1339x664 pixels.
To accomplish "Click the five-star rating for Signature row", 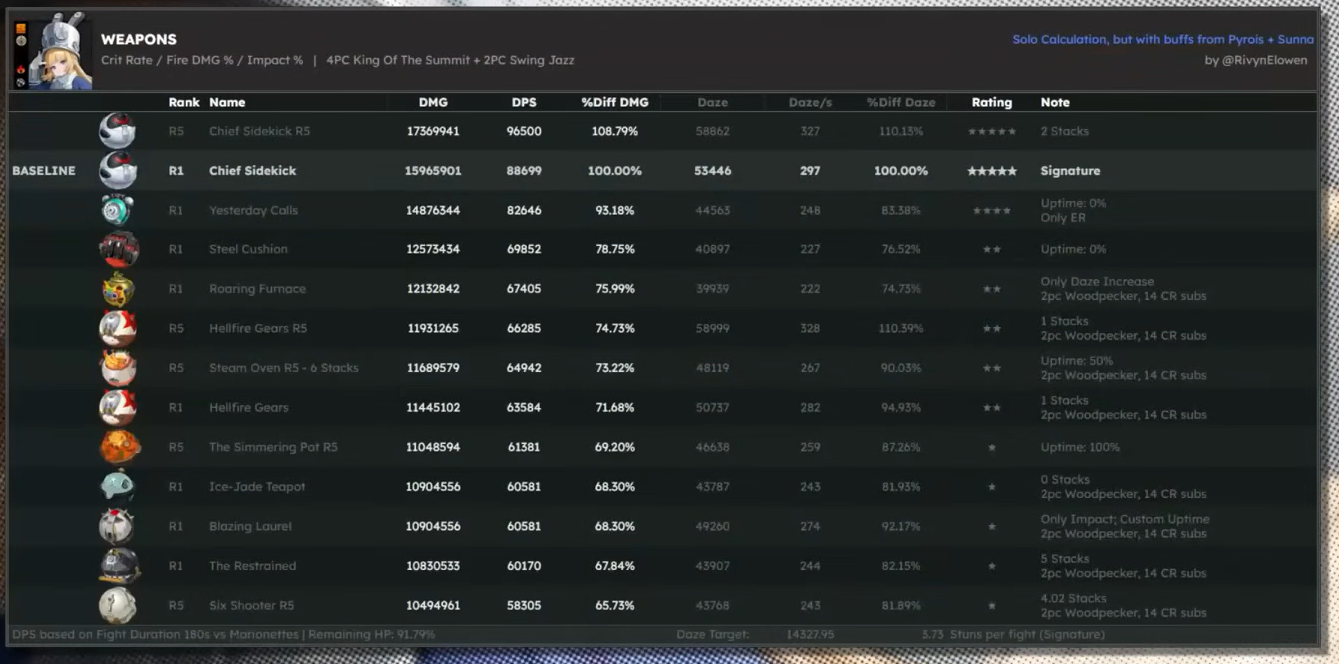I will click(991, 171).
